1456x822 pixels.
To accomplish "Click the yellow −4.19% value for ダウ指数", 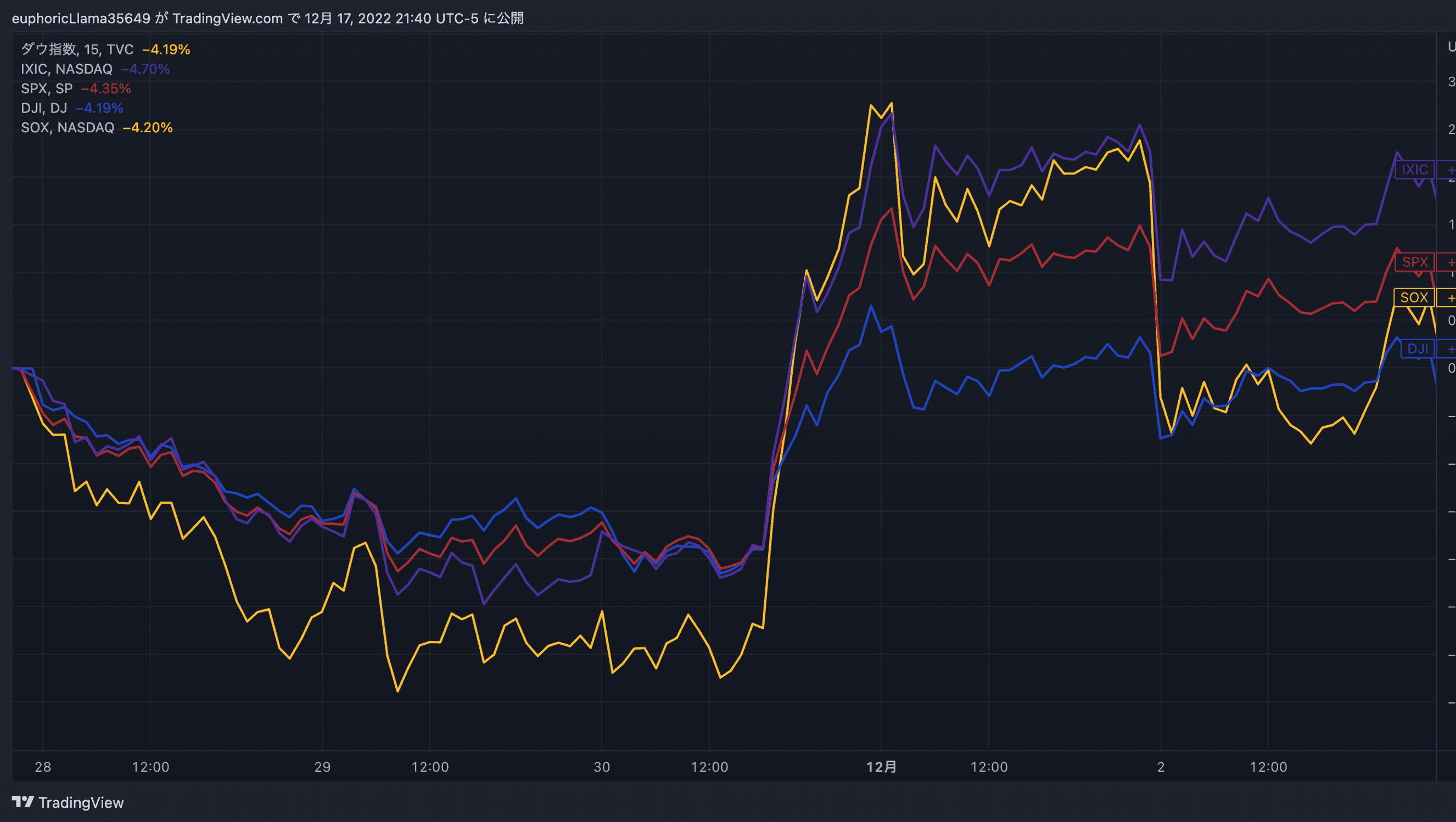I will pos(167,50).
